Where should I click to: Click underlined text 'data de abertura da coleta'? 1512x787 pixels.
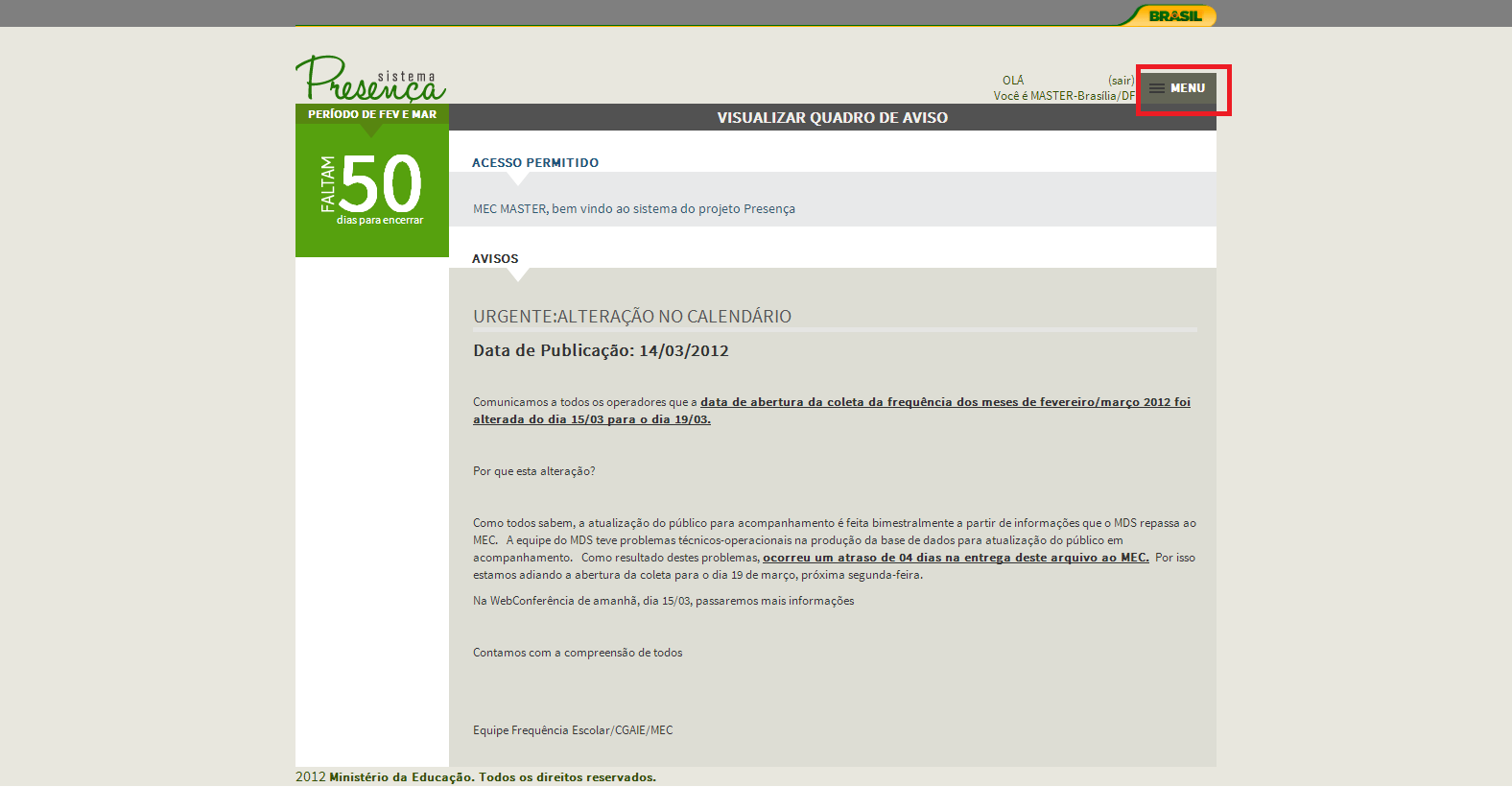(x=782, y=402)
